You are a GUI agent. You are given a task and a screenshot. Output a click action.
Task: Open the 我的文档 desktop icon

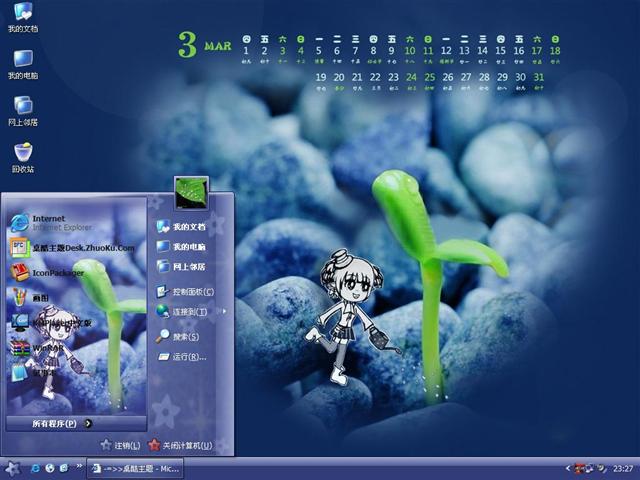click(x=23, y=16)
